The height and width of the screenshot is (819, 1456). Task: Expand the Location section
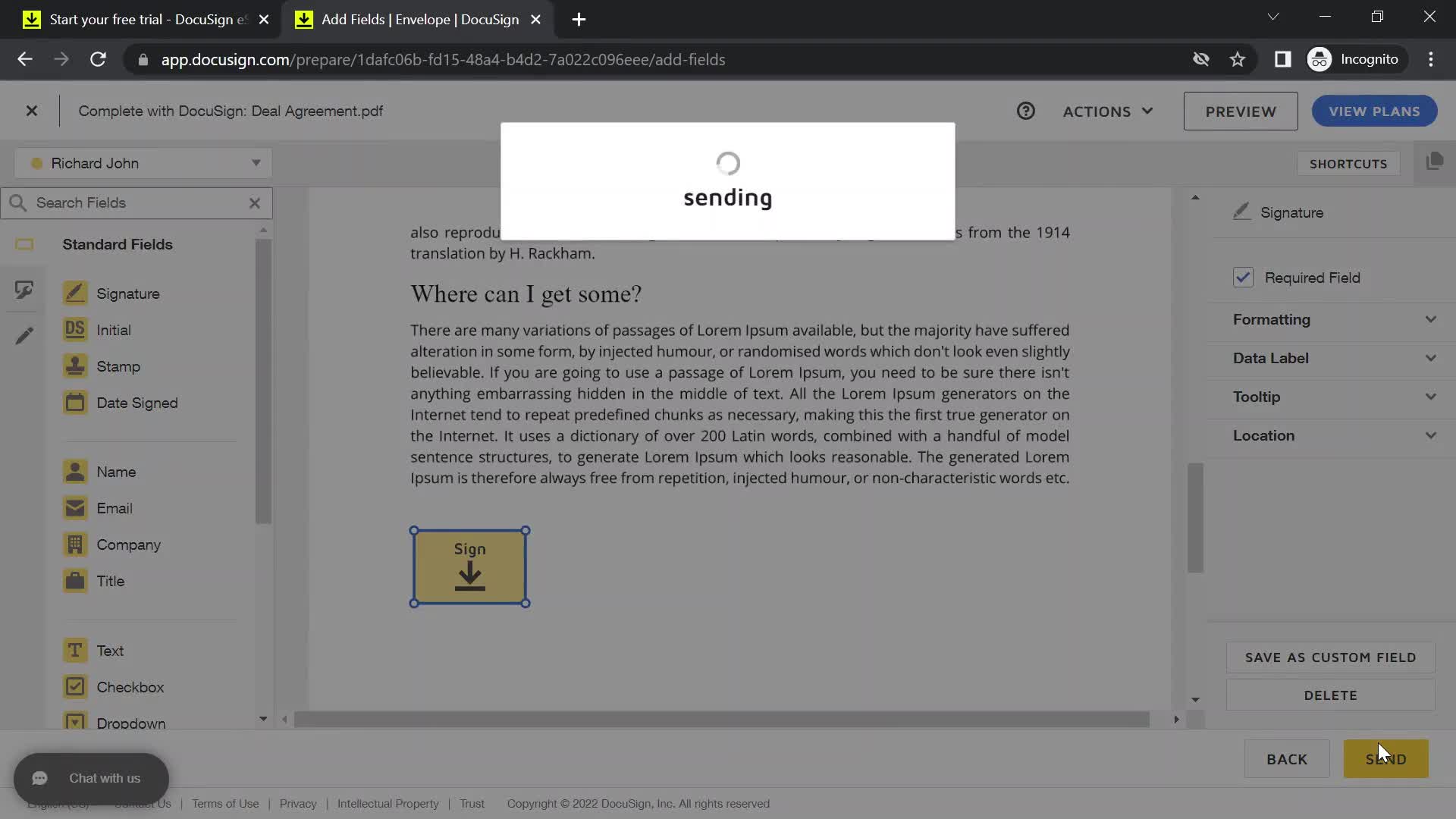pyautogui.click(x=1335, y=434)
